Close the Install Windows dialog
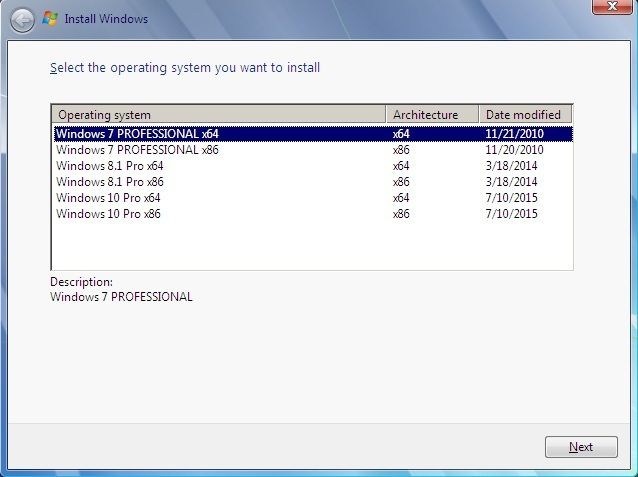 coord(612,7)
